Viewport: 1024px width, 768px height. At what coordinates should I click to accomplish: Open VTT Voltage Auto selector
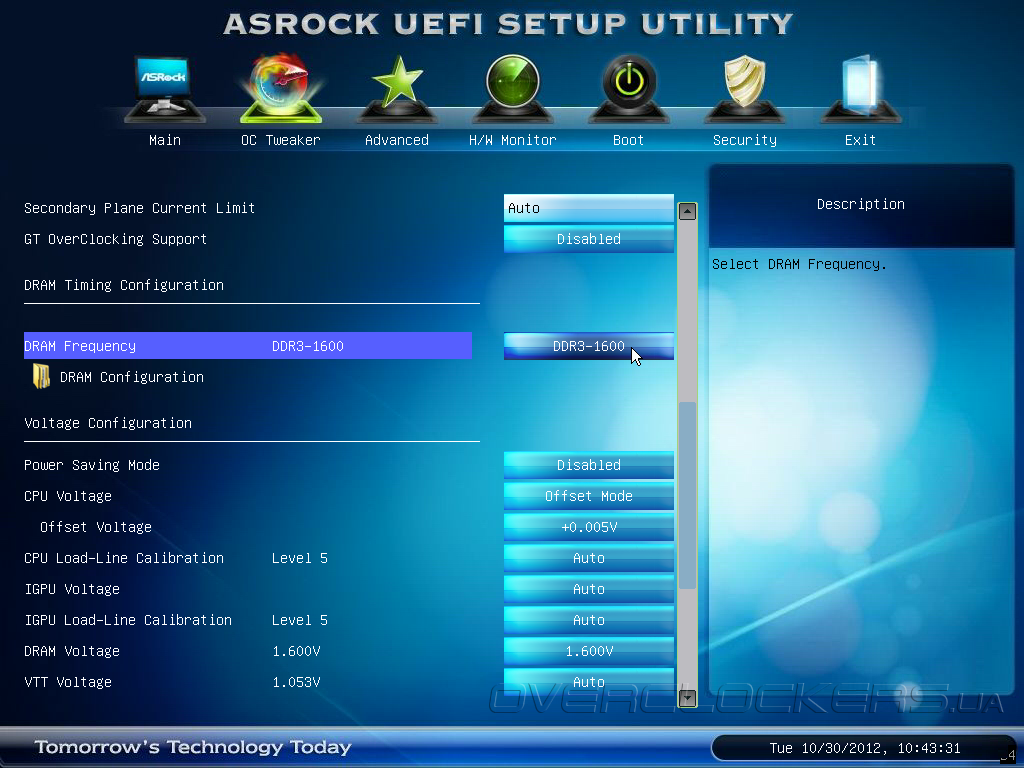(x=588, y=682)
